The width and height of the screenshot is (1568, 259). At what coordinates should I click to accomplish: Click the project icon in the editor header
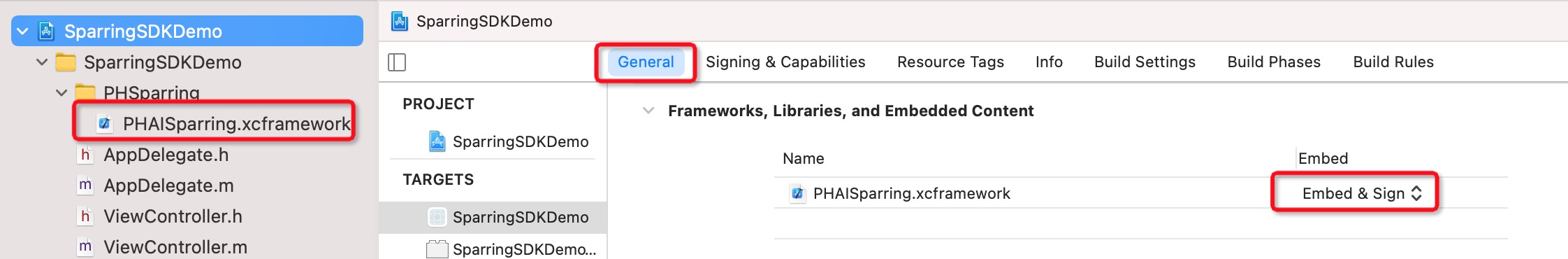tap(400, 21)
